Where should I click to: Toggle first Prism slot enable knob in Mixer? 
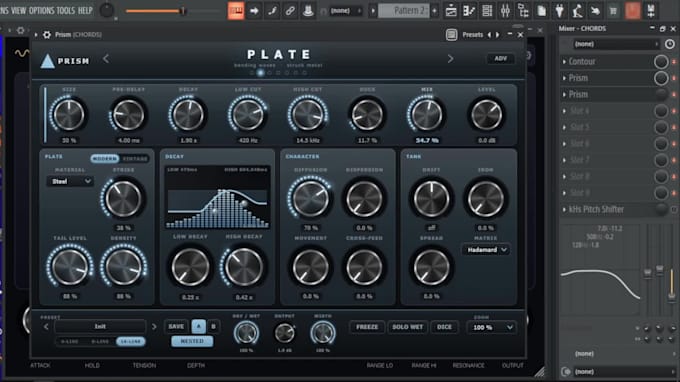[x=661, y=78]
